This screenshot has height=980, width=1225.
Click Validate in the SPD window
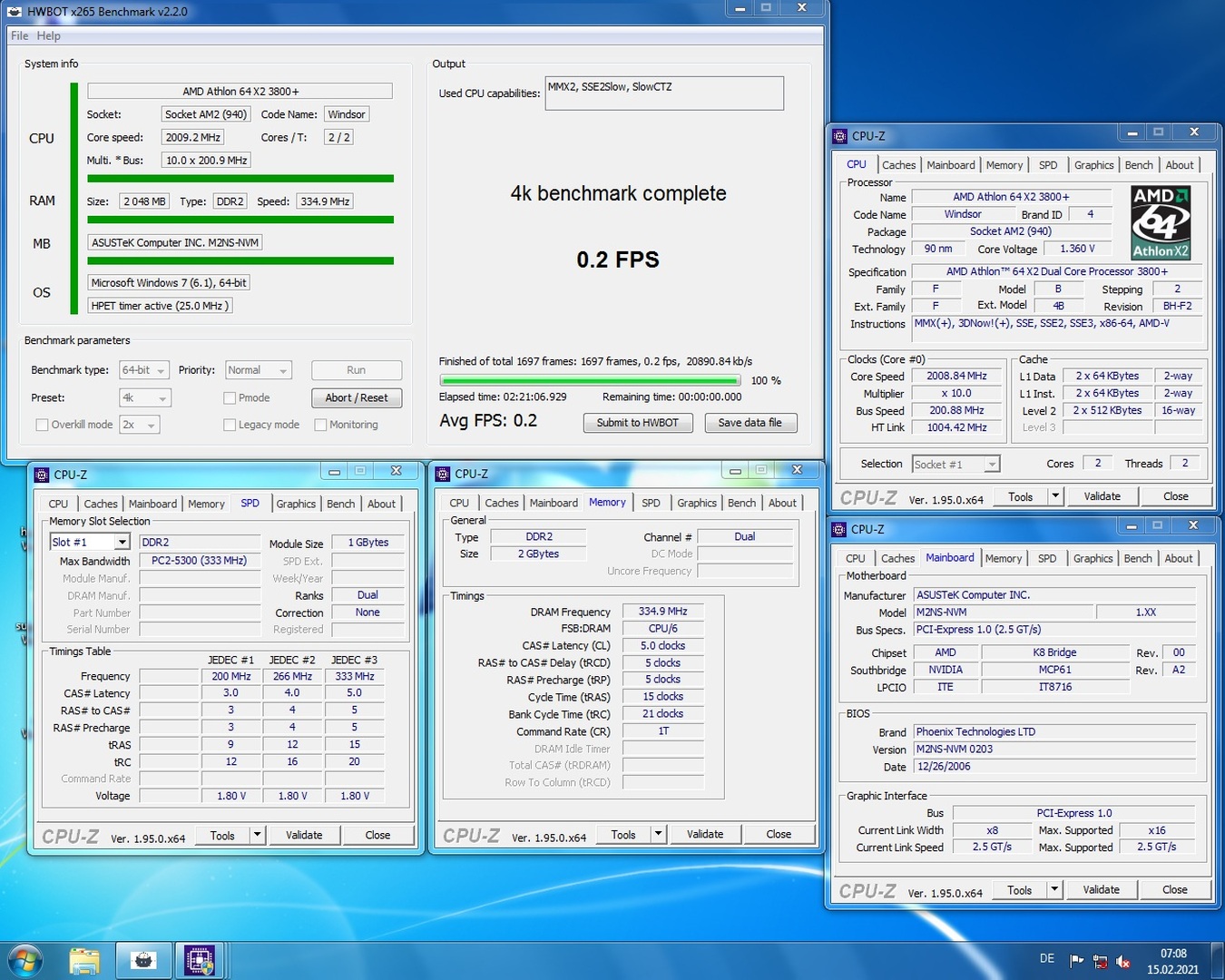tap(304, 835)
